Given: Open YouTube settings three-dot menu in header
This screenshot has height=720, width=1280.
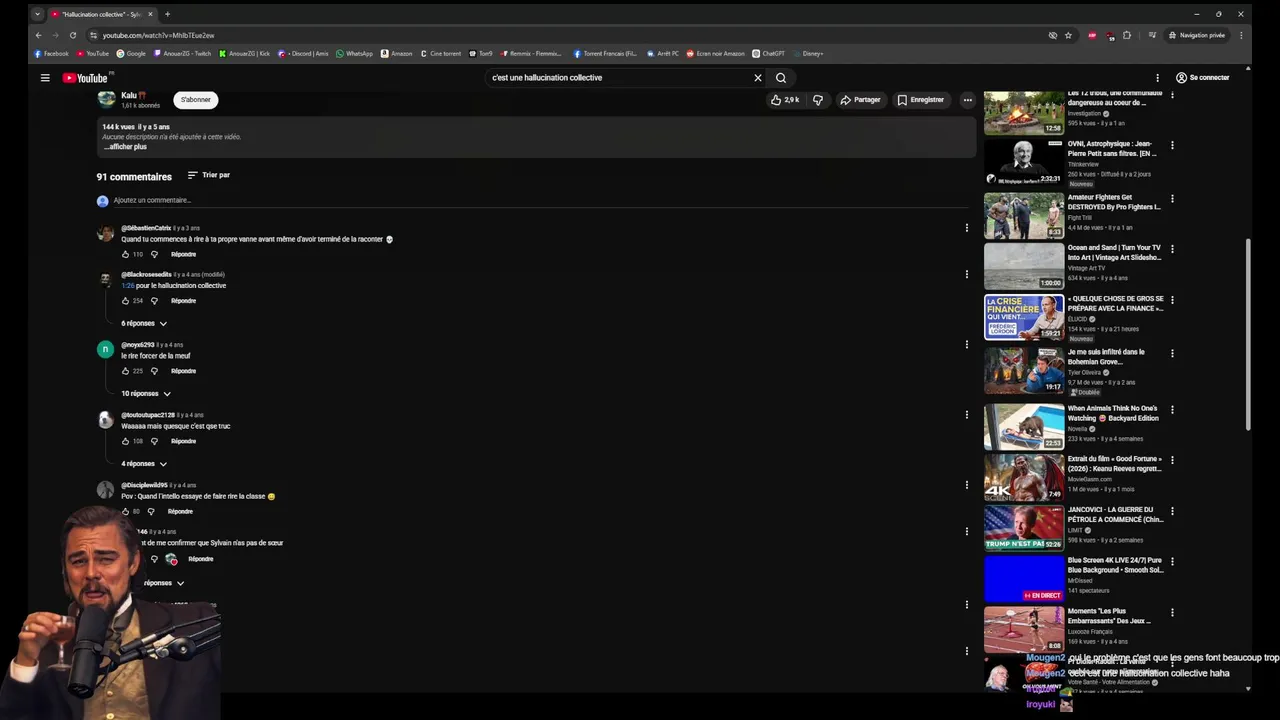Looking at the screenshot, I should click(x=1157, y=78).
